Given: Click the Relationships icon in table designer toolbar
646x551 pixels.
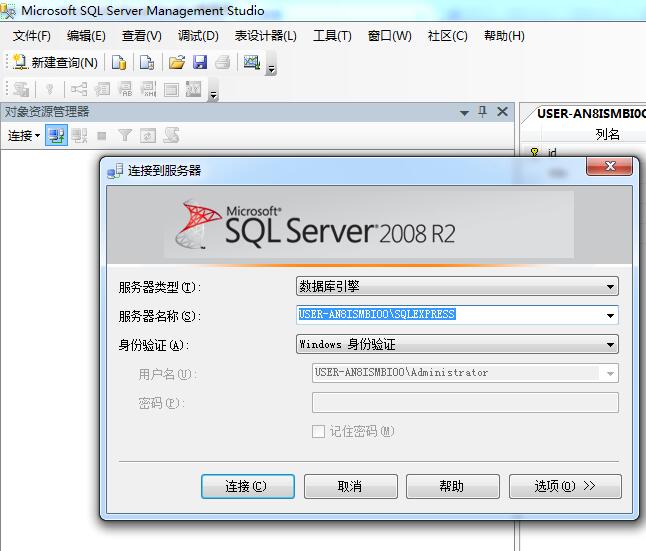Looking at the screenshot, I should click(x=79, y=89).
